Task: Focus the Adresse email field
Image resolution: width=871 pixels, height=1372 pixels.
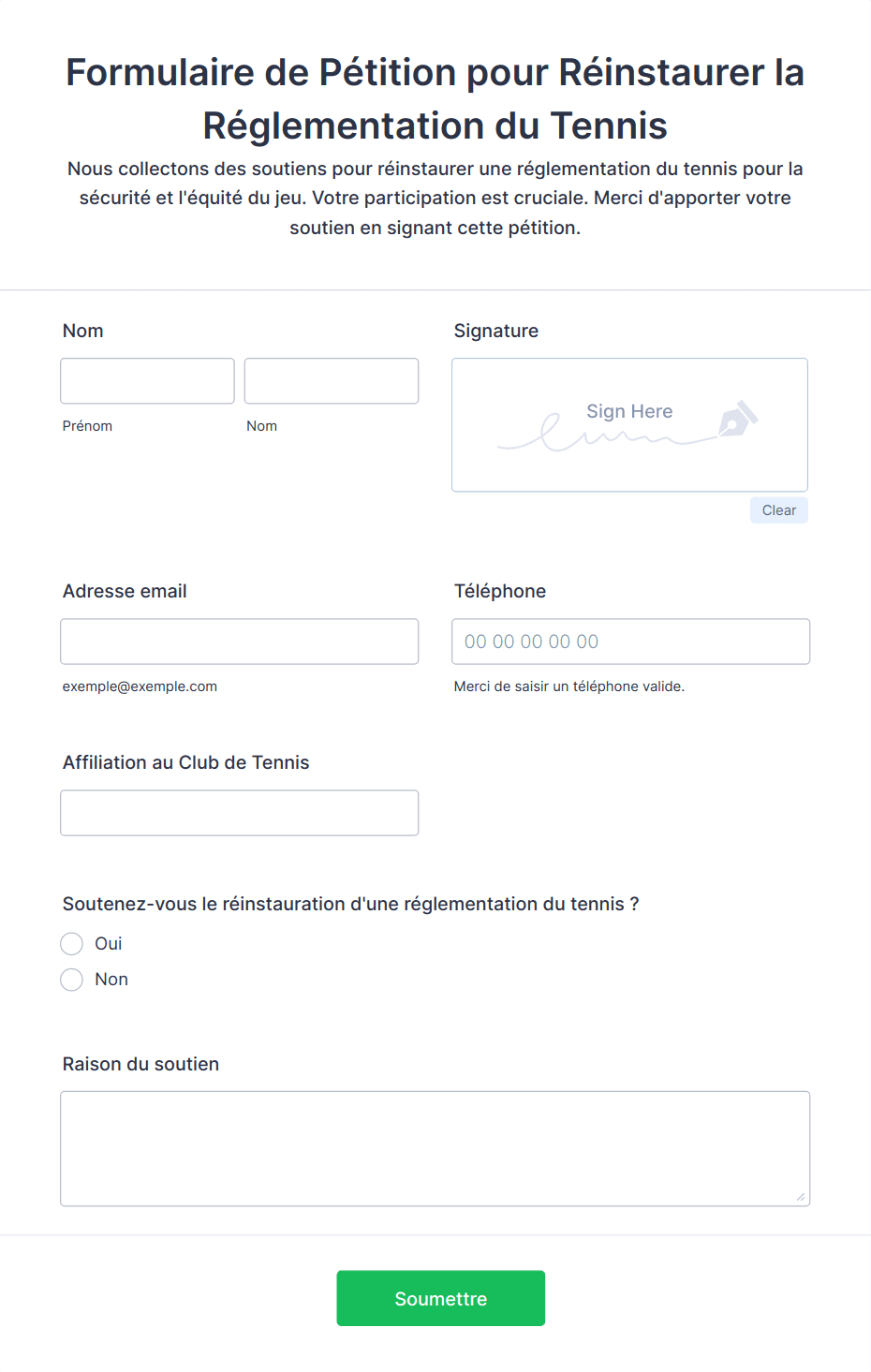Action: click(240, 642)
